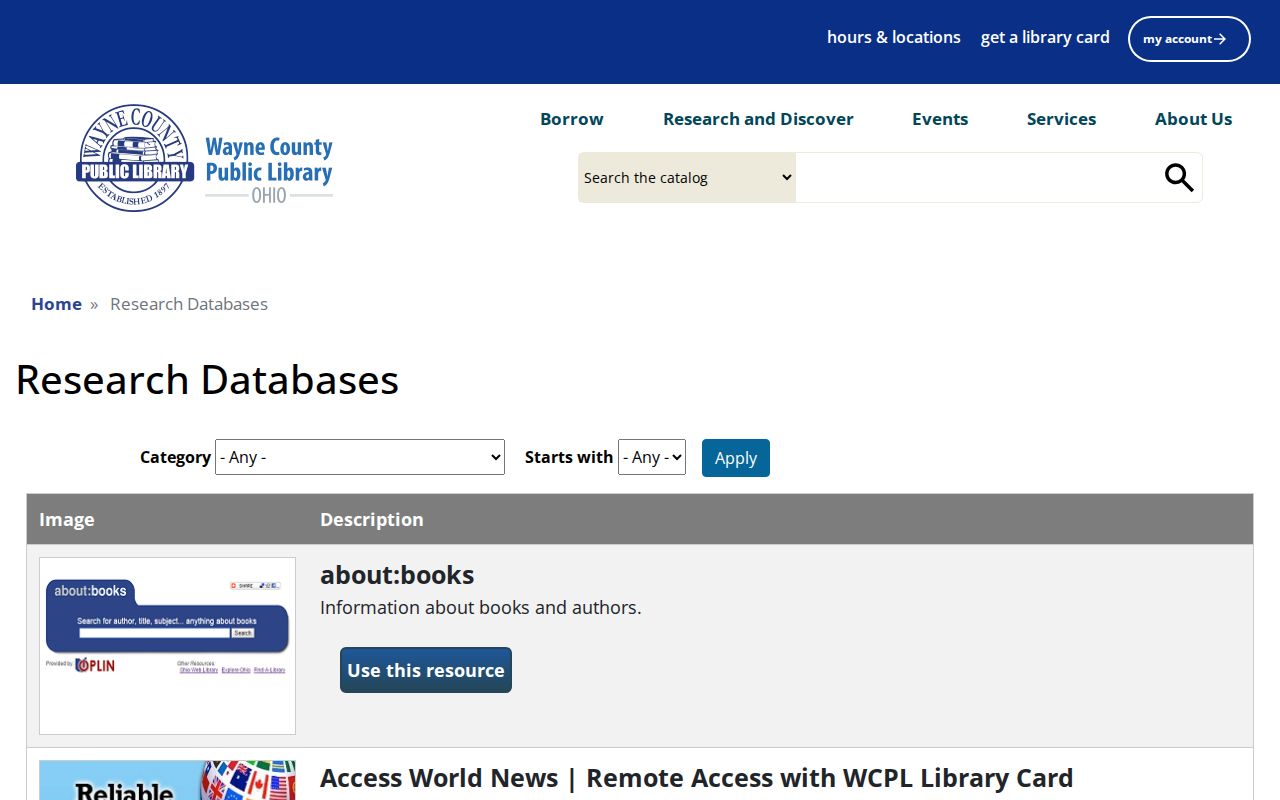Screen dimensions: 1280x800
Task: Apply the database filters
Action: [736, 458]
